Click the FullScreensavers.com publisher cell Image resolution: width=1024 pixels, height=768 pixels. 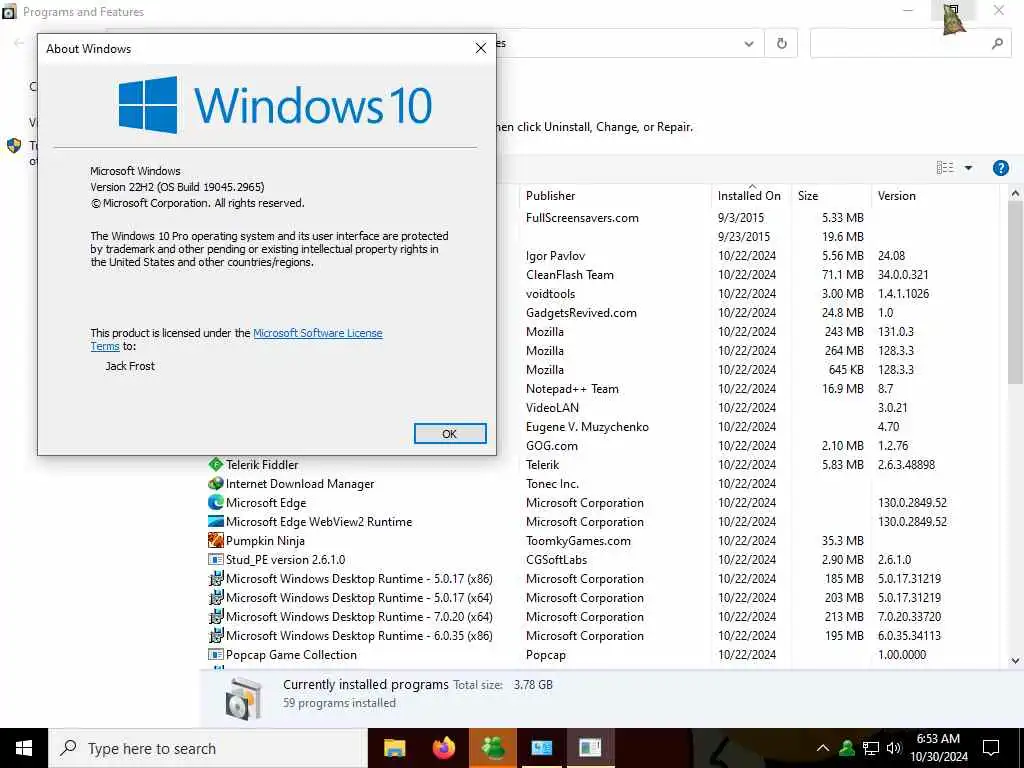coord(582,217)
